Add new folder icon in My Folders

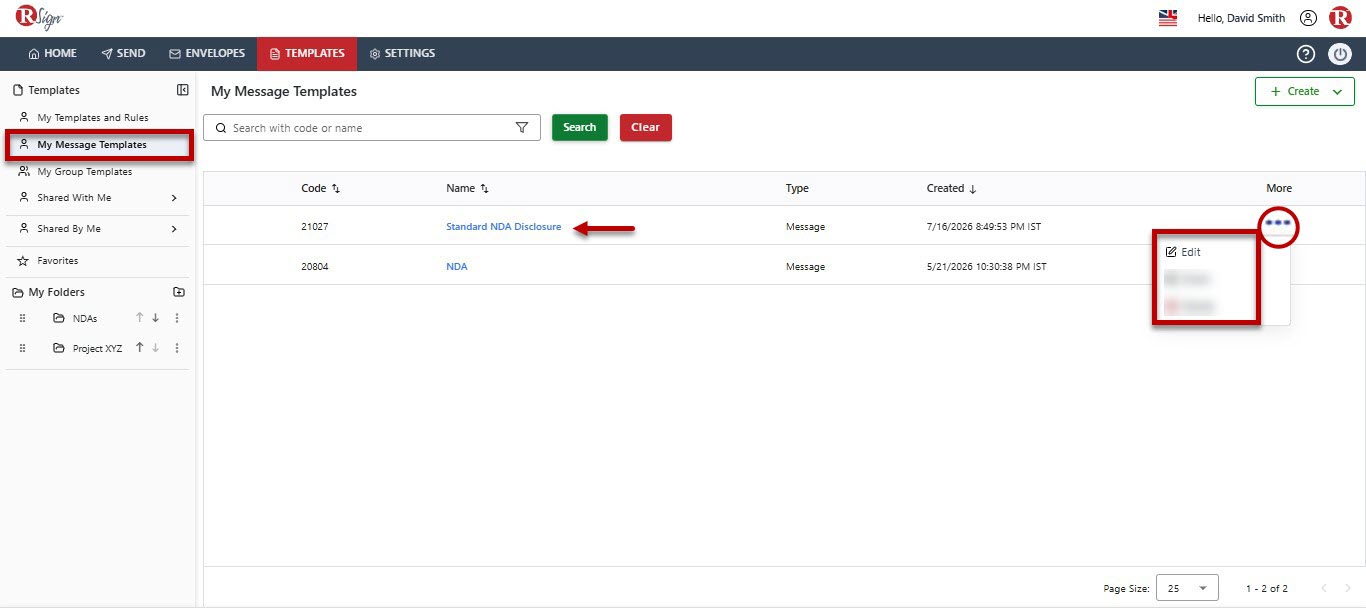click(179, 292)
